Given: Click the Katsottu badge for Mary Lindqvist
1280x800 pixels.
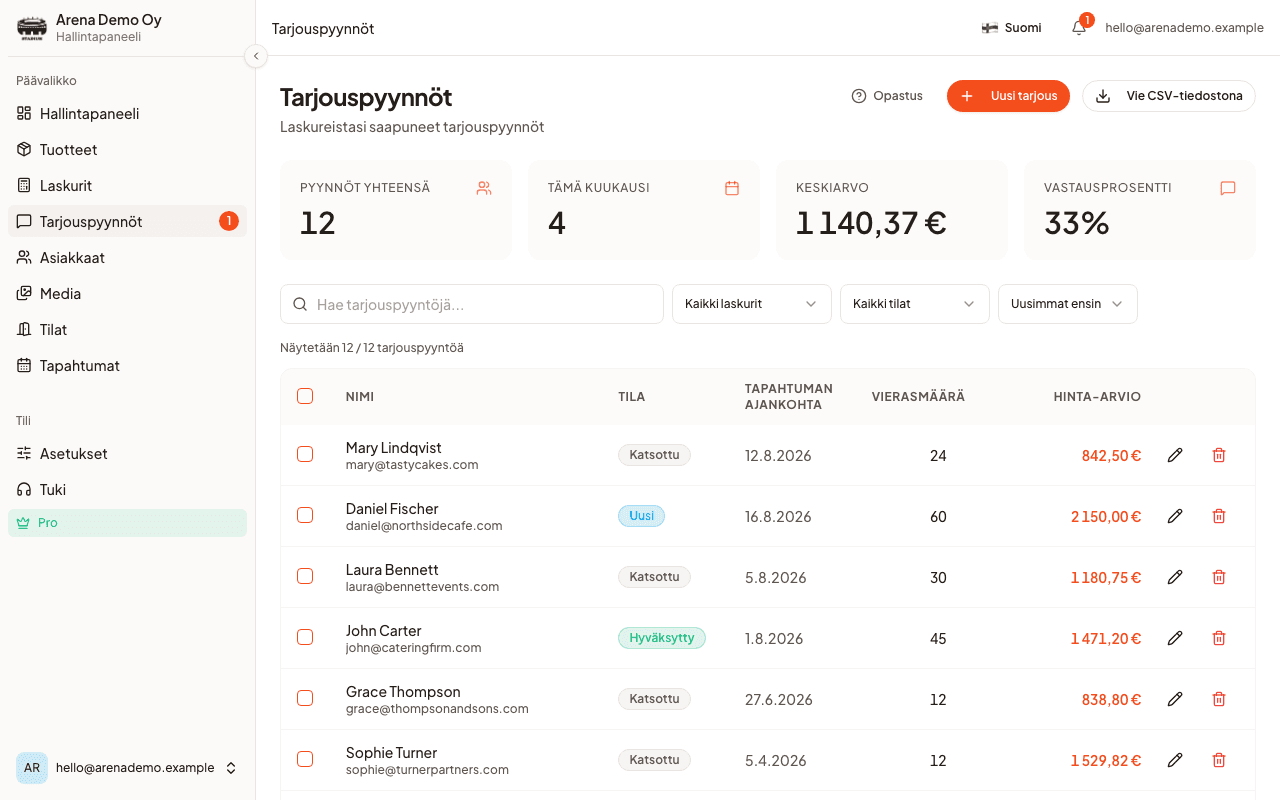Looking at the screenshot, I should (654, 455).
